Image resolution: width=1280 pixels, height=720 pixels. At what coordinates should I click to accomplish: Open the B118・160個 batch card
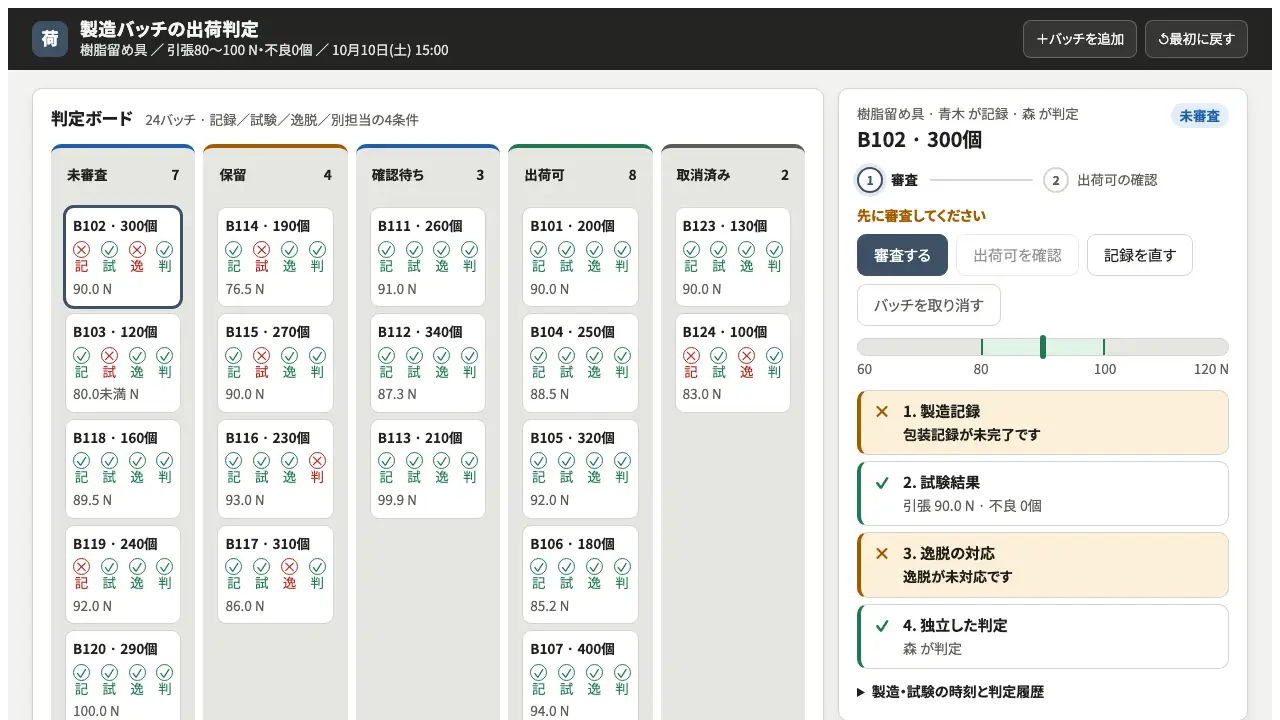pos(123,469)
